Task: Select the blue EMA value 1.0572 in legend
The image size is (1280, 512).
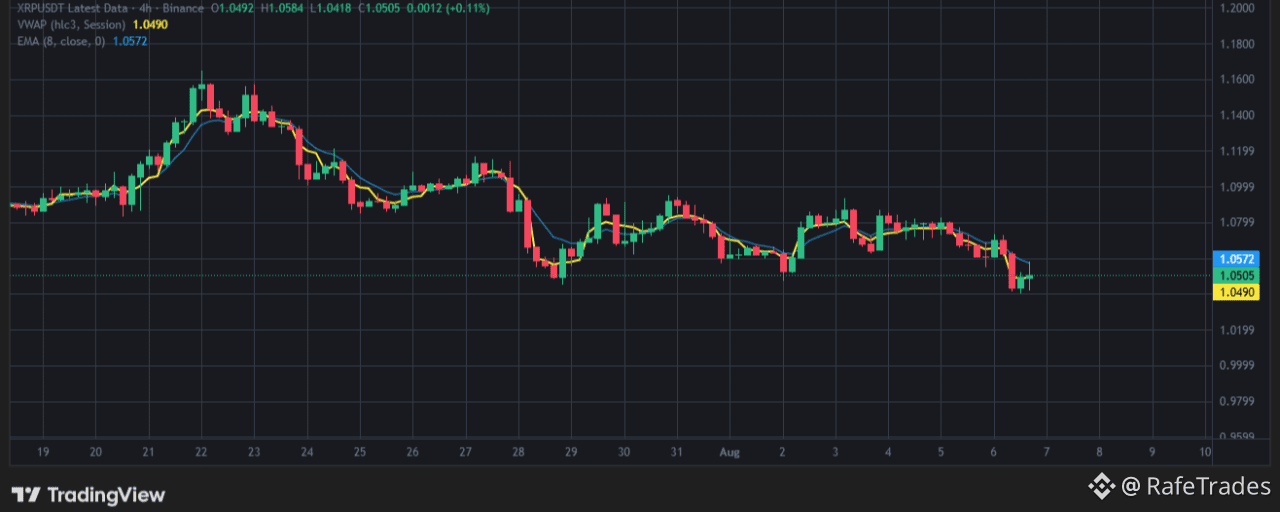Action: click(130, 40)
